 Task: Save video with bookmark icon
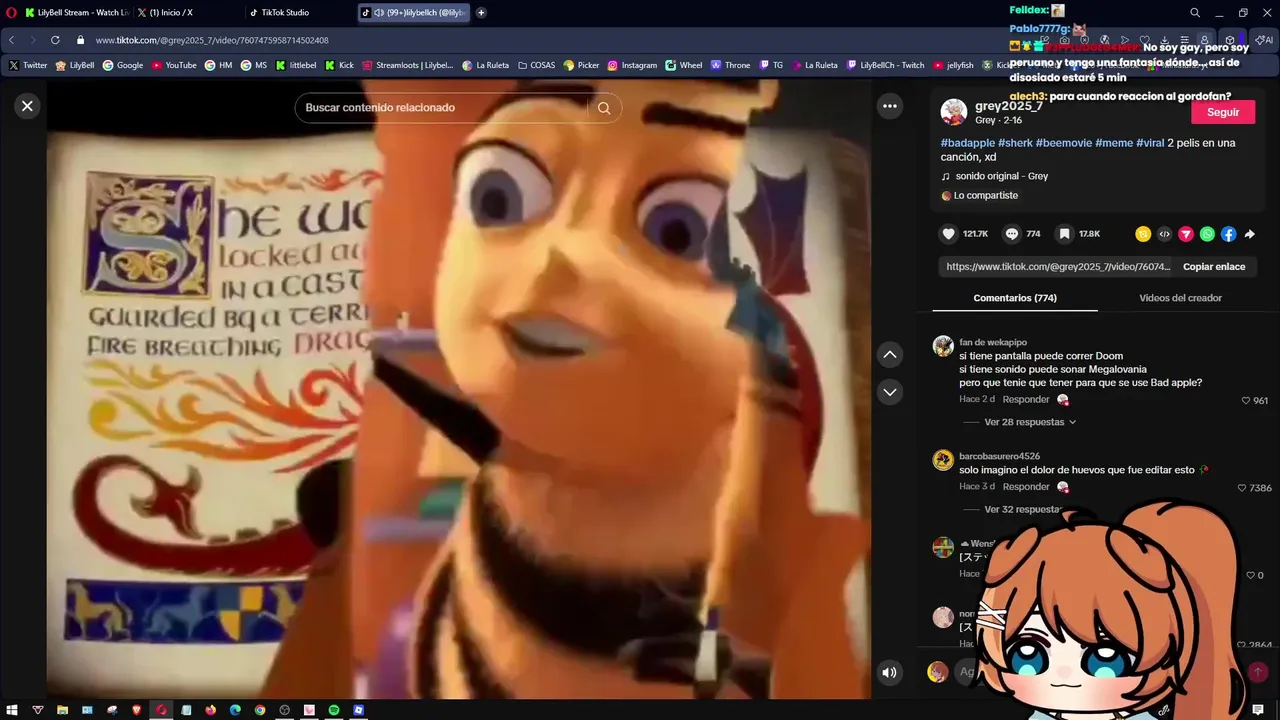(1065, 234)
